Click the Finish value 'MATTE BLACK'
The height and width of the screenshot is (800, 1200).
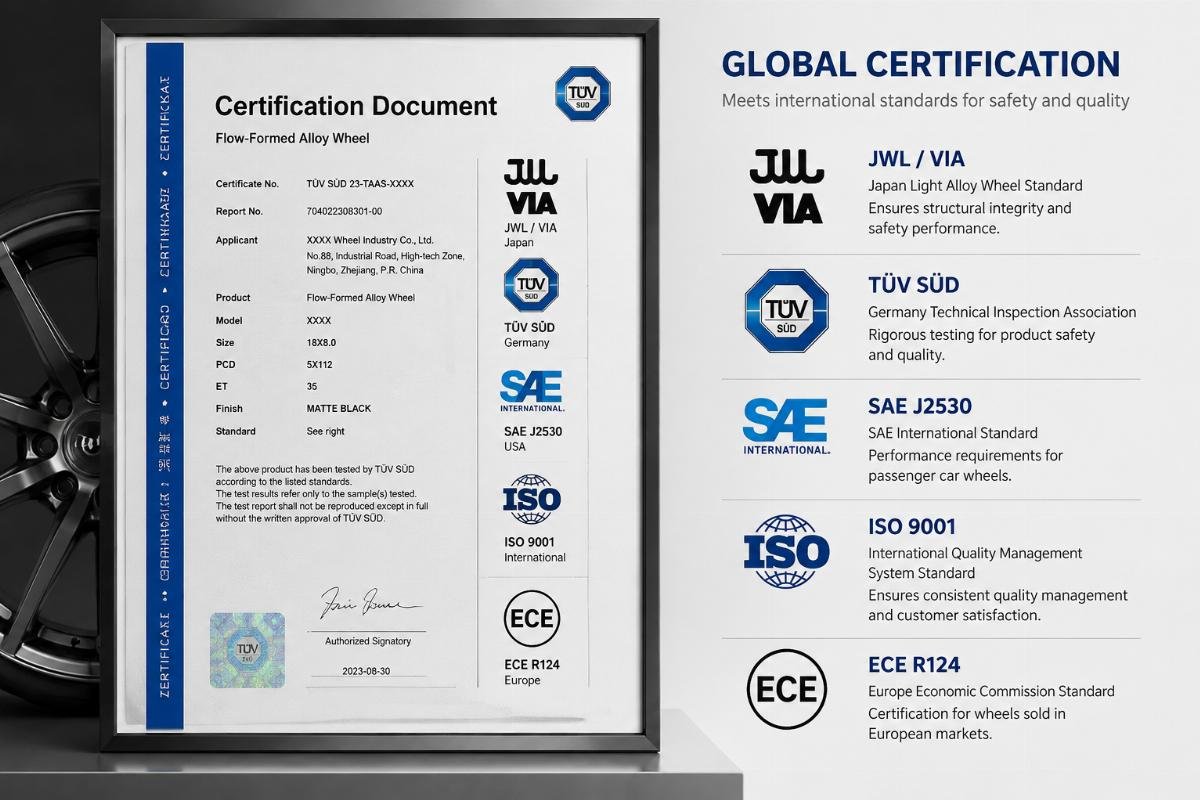(x=337, y=409)
